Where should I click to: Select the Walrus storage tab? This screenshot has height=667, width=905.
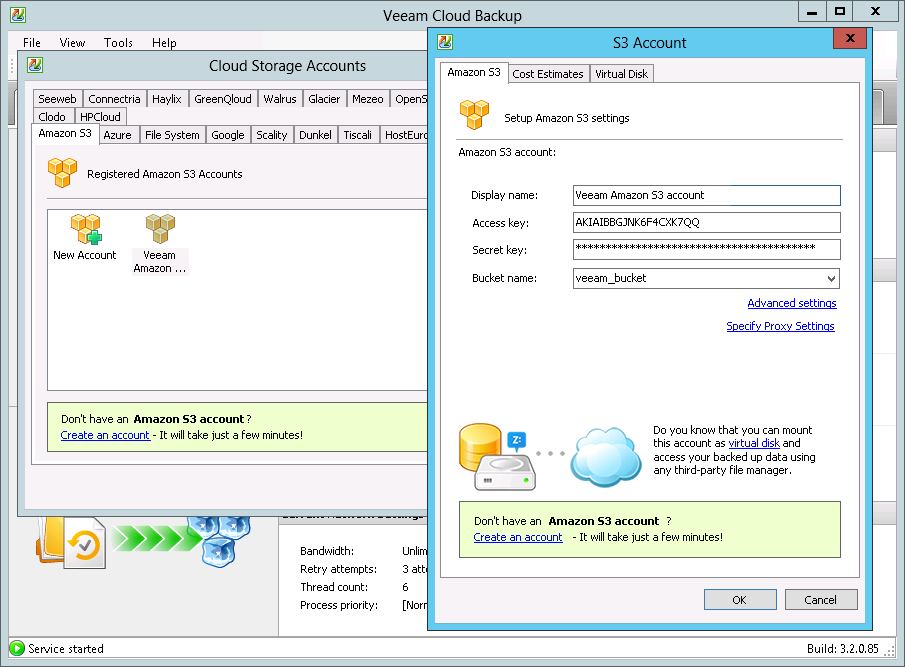tap(280, 99)
